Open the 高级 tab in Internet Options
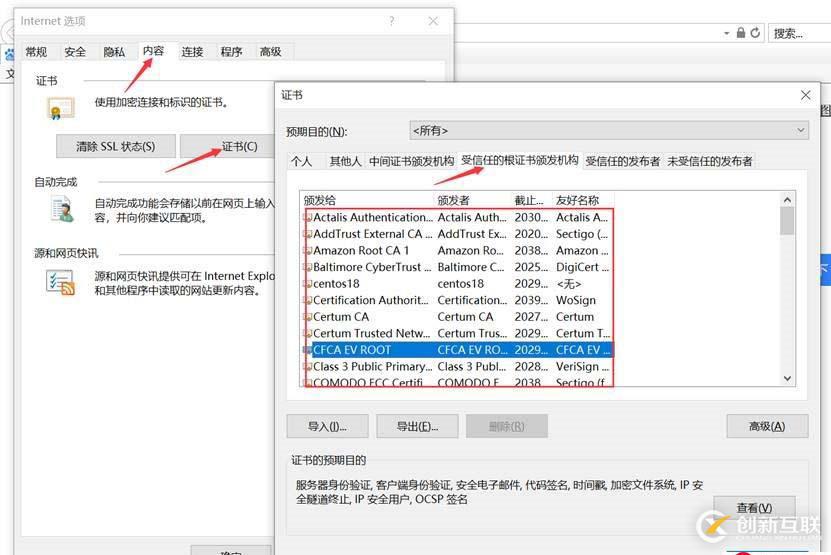The width and height of the screenshot is (831, 555). click(x=270, y=52)
